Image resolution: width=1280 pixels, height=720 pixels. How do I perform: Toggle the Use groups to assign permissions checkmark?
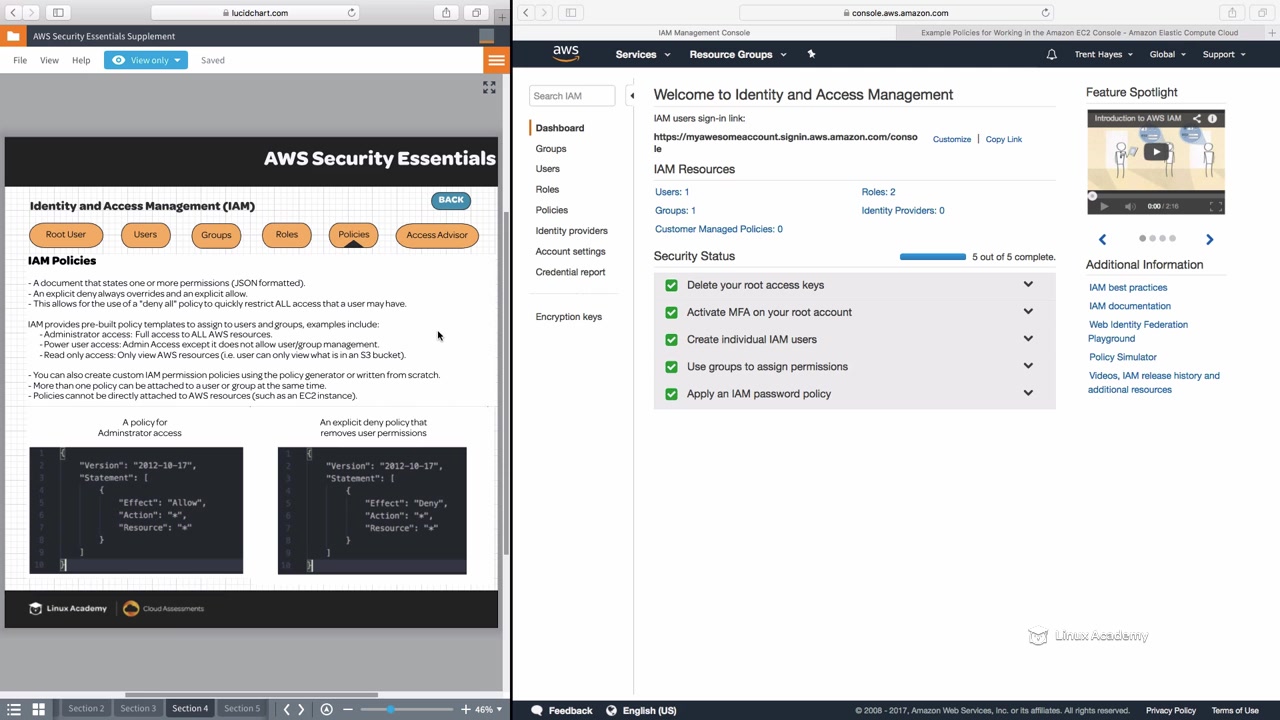(671, 366)
